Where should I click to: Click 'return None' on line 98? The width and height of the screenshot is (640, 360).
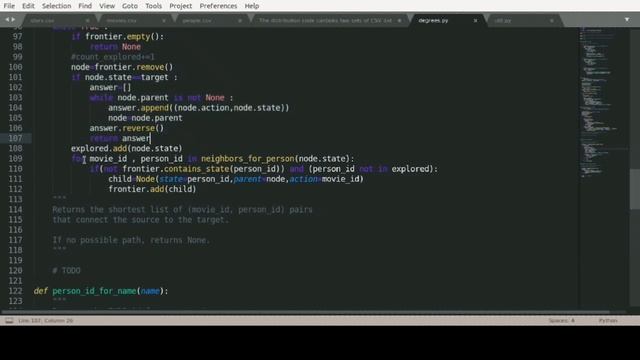pos(115,47)
